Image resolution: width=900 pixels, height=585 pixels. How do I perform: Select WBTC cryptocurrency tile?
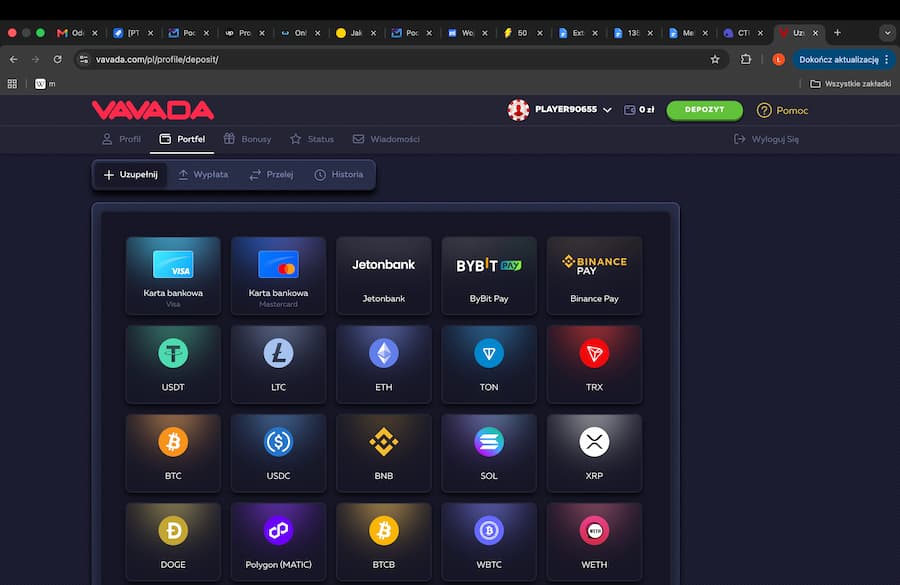pyautogui.click(x=489, y=541)
